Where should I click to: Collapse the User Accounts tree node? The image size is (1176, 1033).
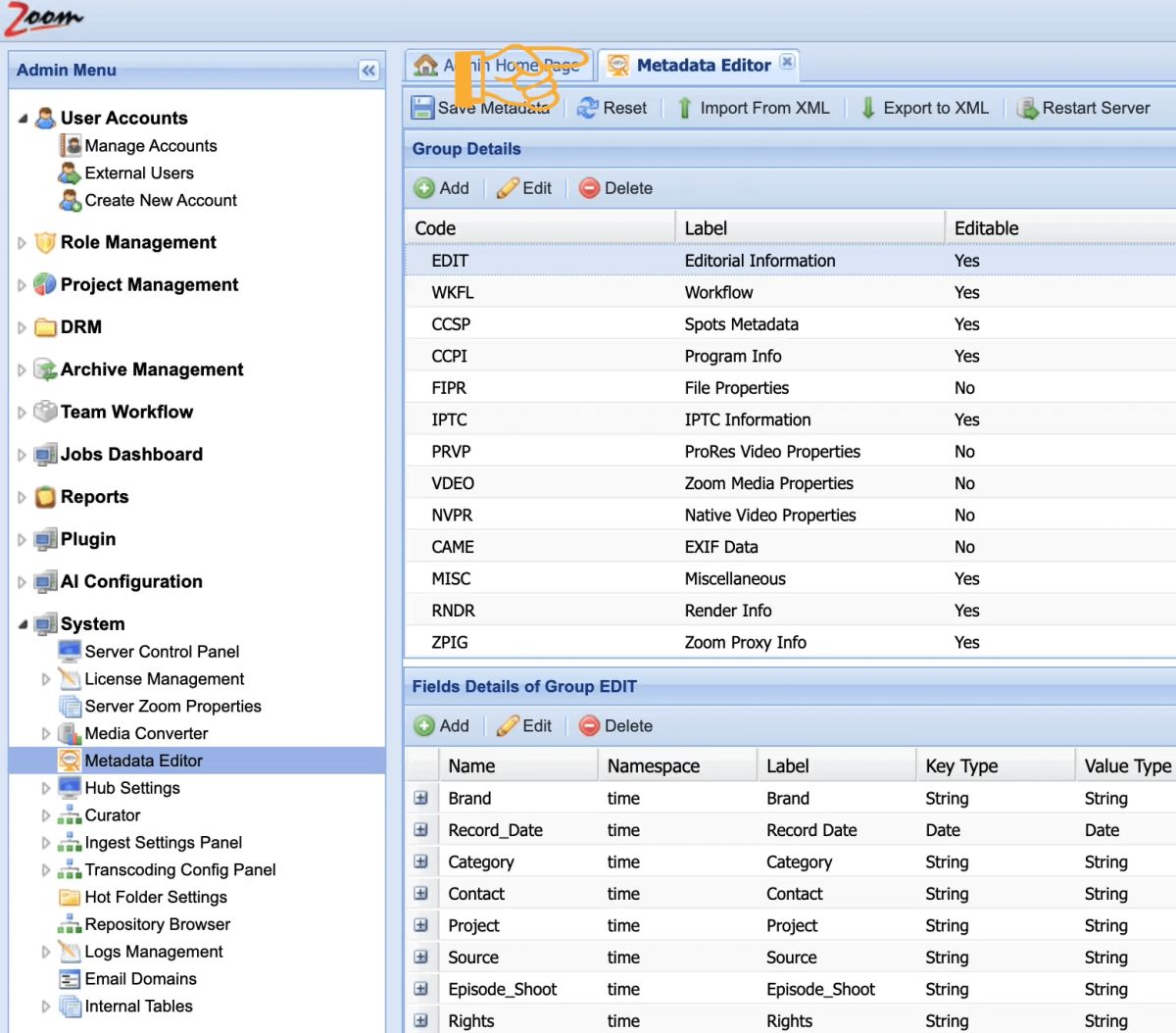[x=22, y=119]
